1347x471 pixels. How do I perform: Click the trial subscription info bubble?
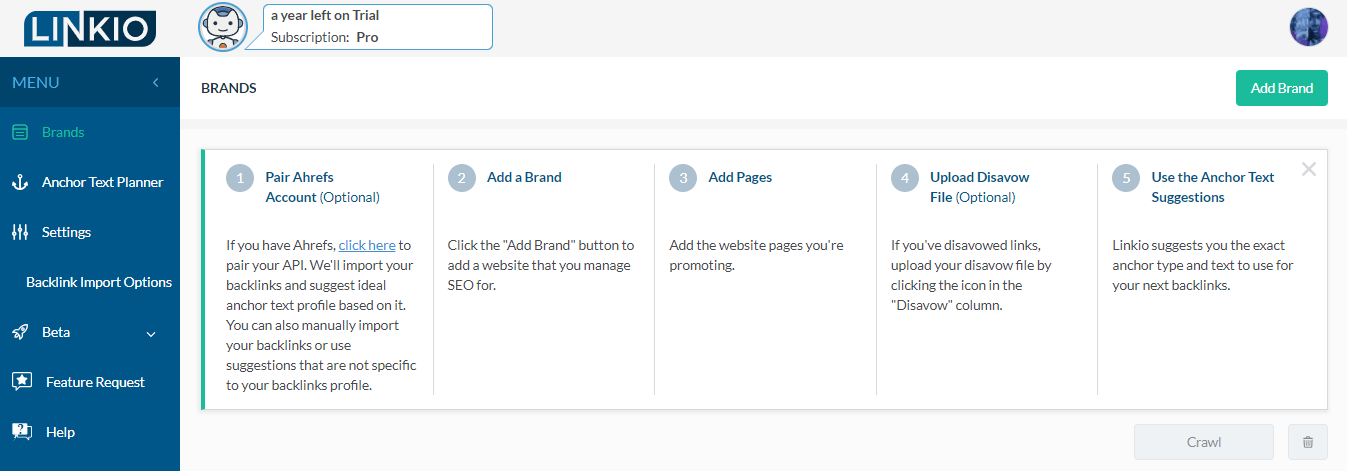tap(378, 27)
